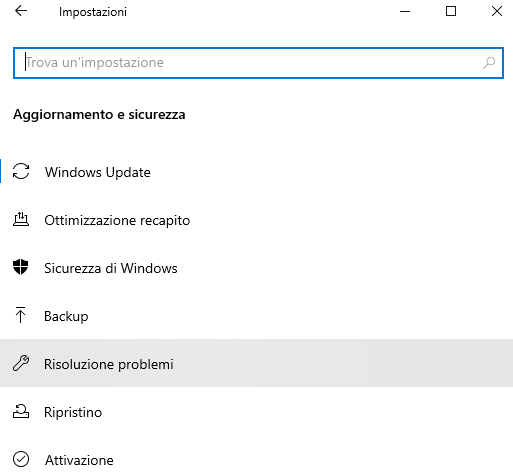Select Ottimizzazione recapito in sidebar

click(x=256, y=220)
